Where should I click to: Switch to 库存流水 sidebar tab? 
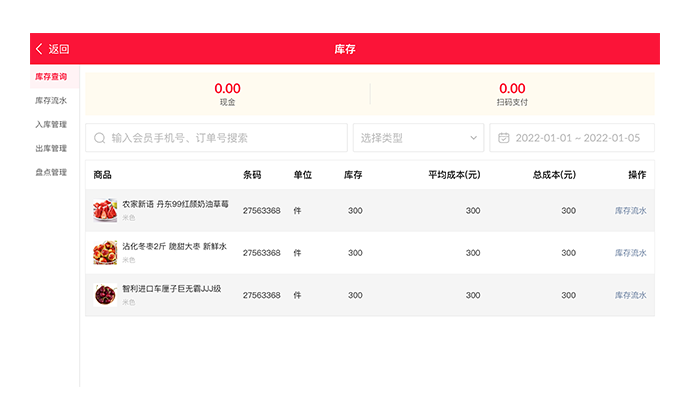[51, 101]
